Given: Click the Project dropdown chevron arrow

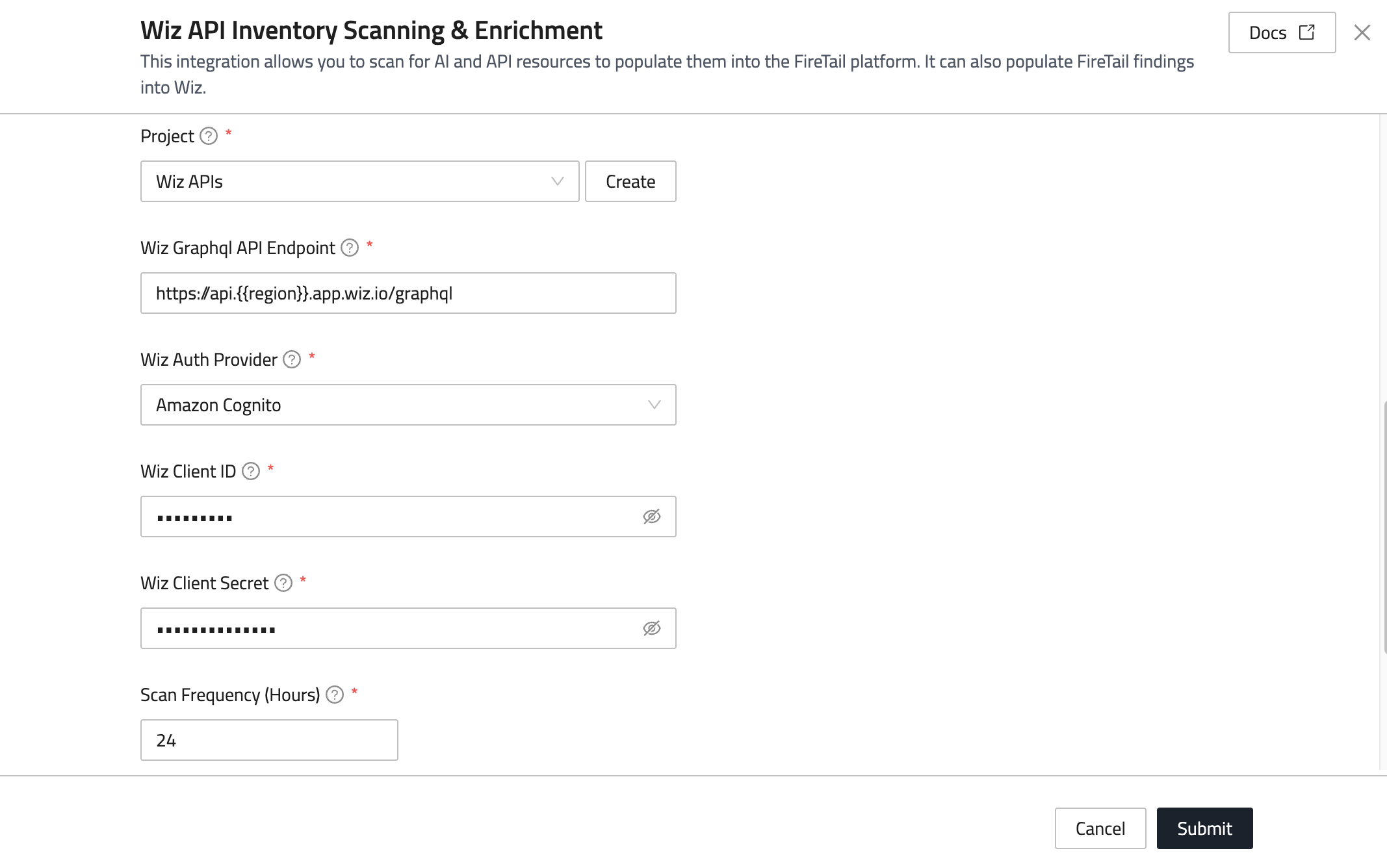Looking at the screenshot, I should (557, 181).
